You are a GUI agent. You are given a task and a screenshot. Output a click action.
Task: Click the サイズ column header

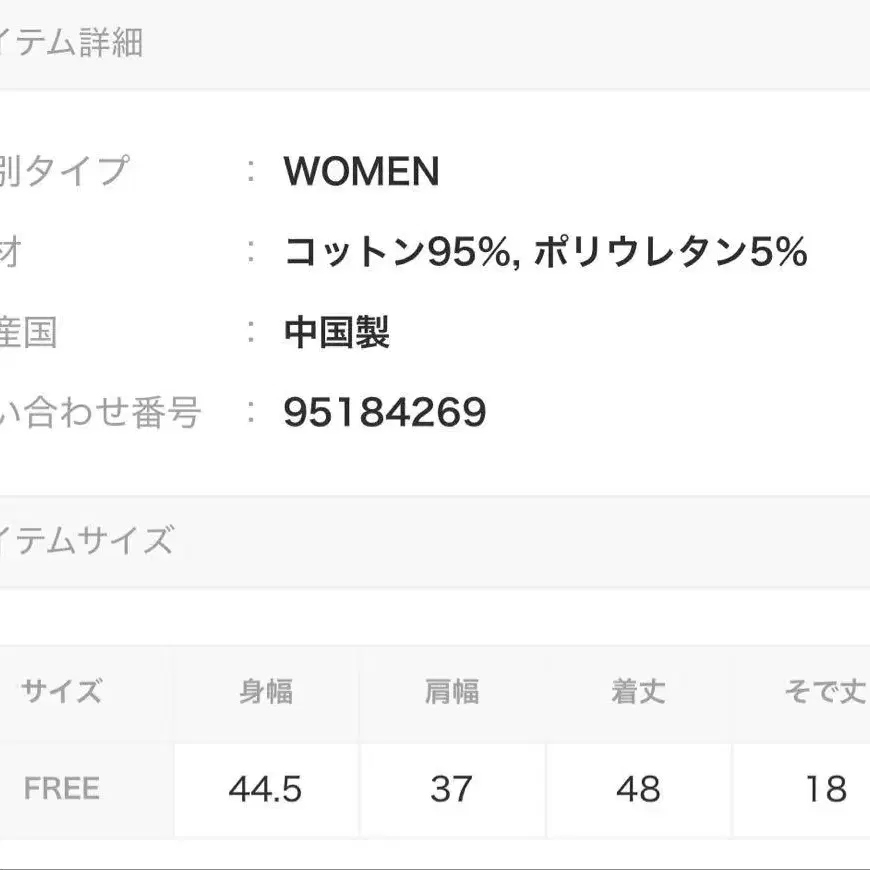tap(61, 691)
